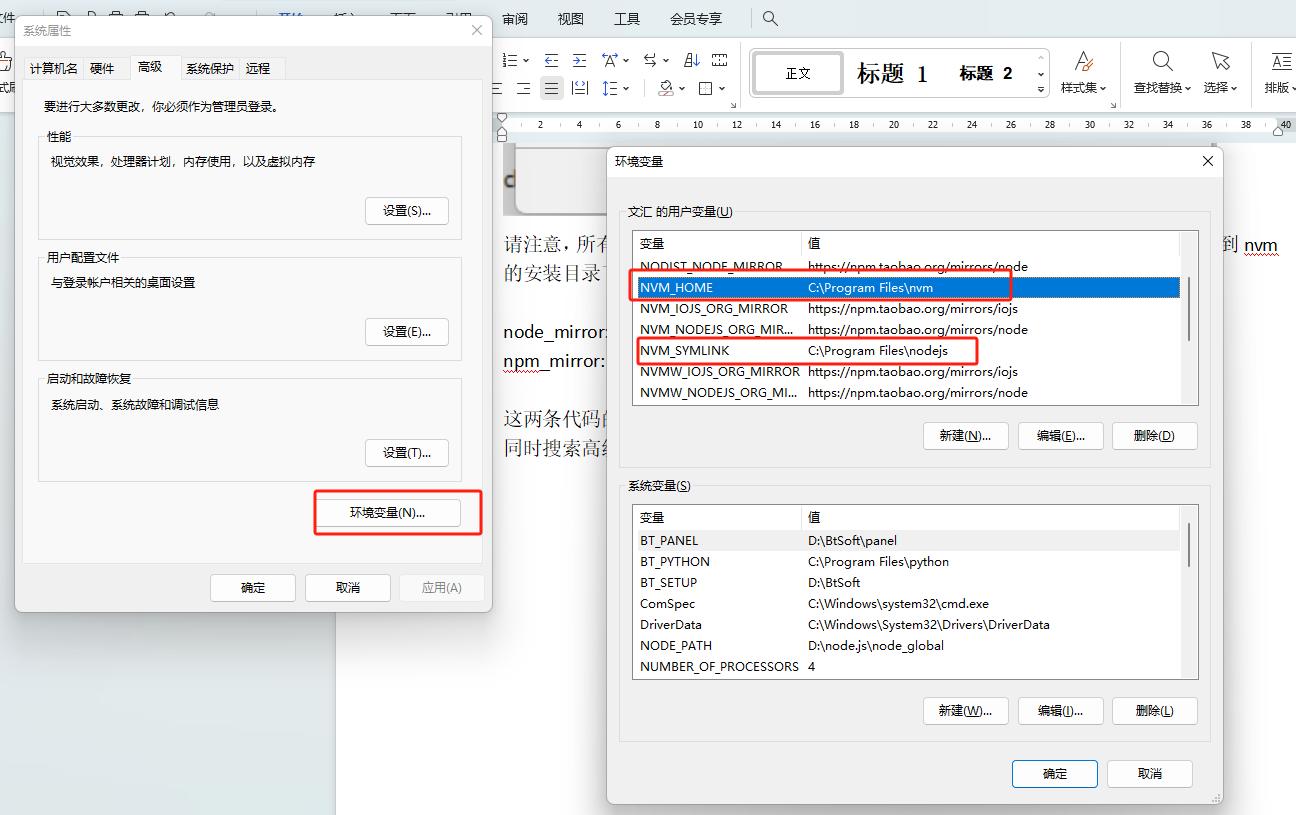The height and width of the screenshot is (815, 1296).
Task: Click the numbered list icon in WPS ribbon
Action: pyautogui.click(x=510, y=60)
